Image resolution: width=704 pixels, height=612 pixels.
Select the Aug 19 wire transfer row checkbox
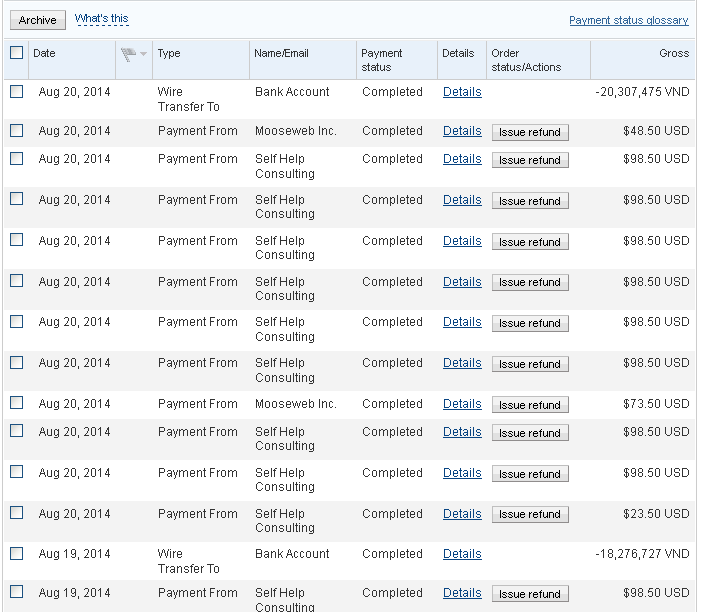coord(16,553)
